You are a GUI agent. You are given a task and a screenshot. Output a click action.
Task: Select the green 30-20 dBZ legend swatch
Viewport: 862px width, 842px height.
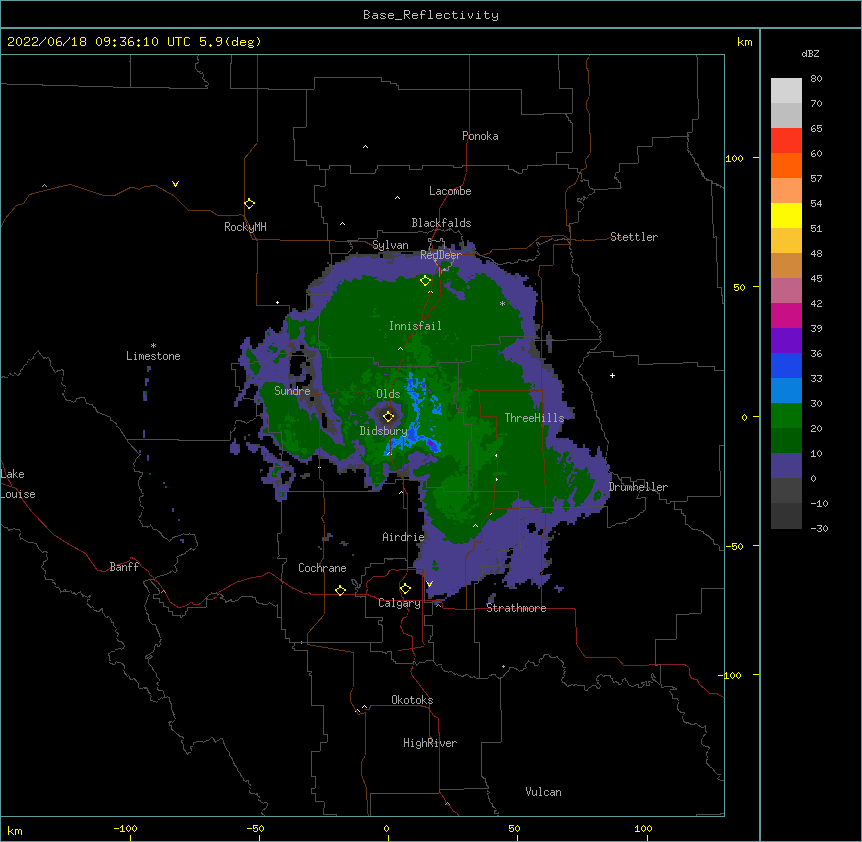point(786,416)
